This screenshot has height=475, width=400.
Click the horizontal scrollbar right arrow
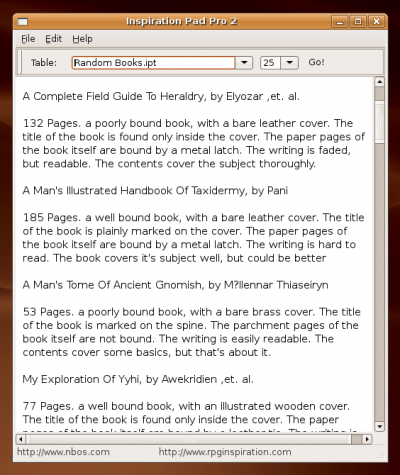click(x=367, y=439)
